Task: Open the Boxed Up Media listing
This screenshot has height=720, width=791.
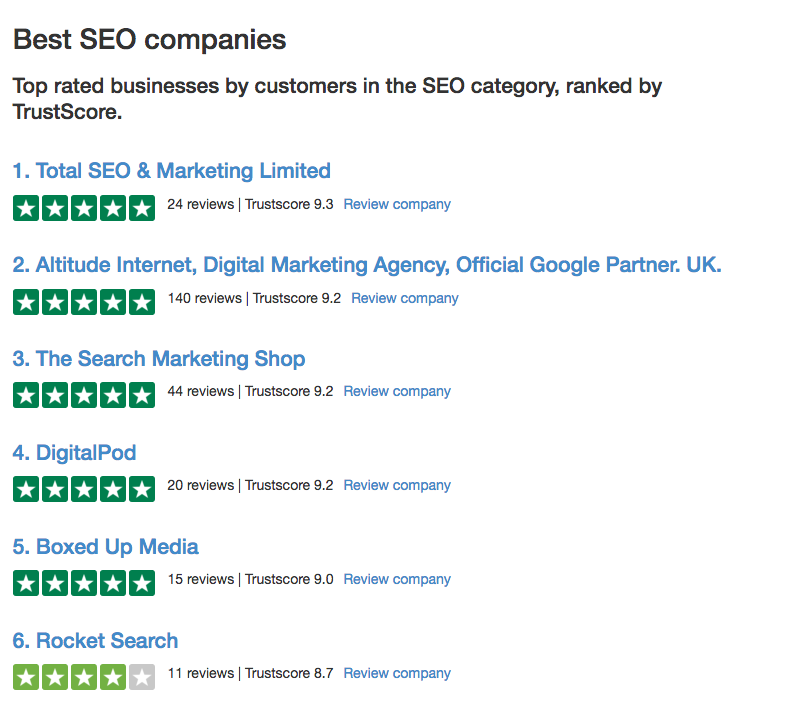Action: point(105,547)
